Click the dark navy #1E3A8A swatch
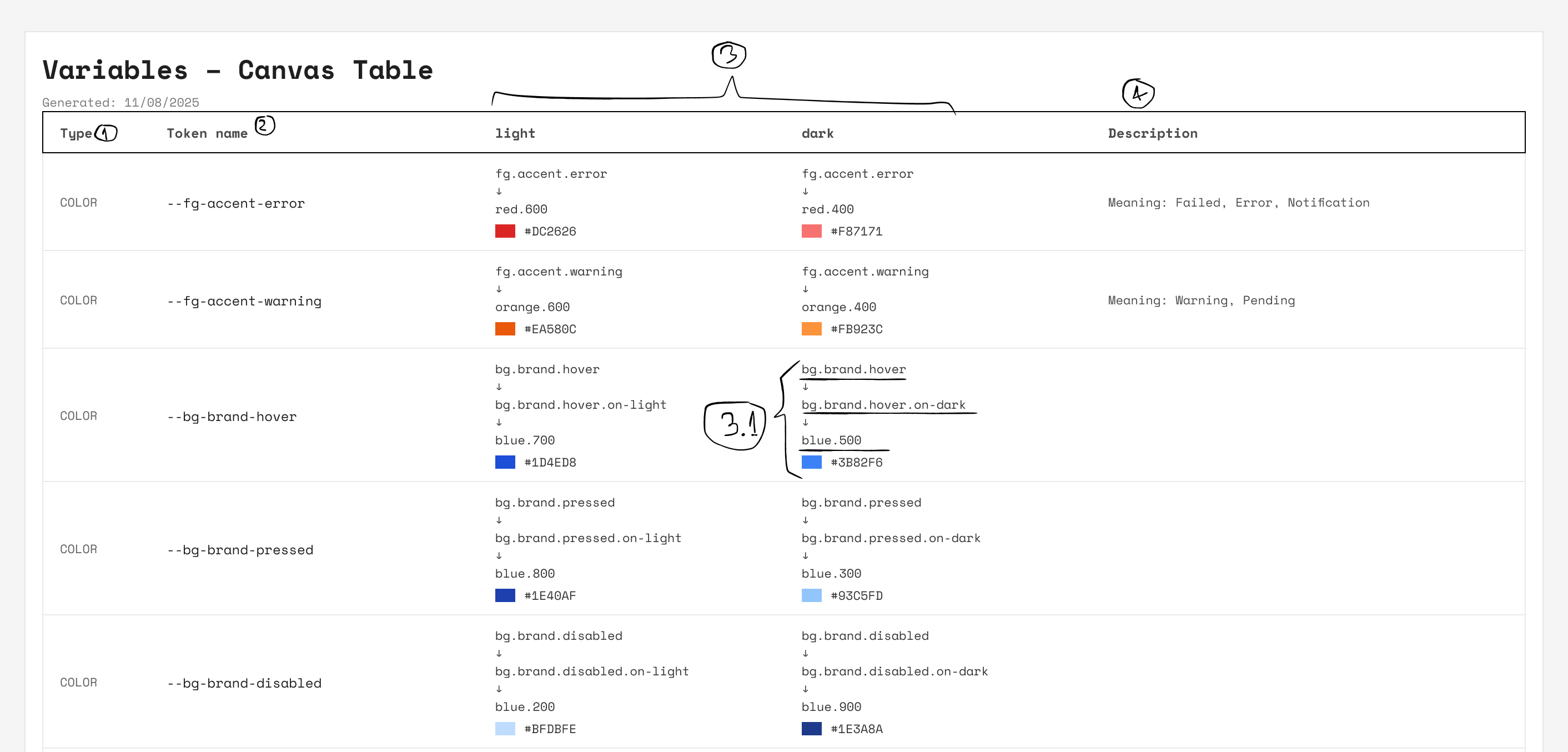 (x=811, y=729)
